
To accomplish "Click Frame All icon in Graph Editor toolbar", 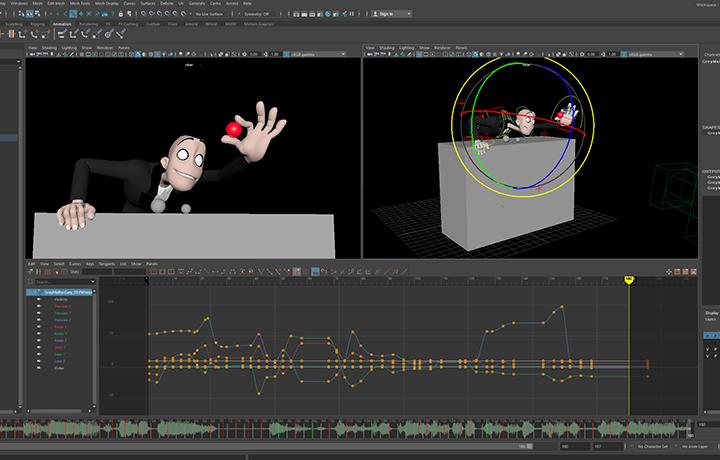I will pos(153,272).
